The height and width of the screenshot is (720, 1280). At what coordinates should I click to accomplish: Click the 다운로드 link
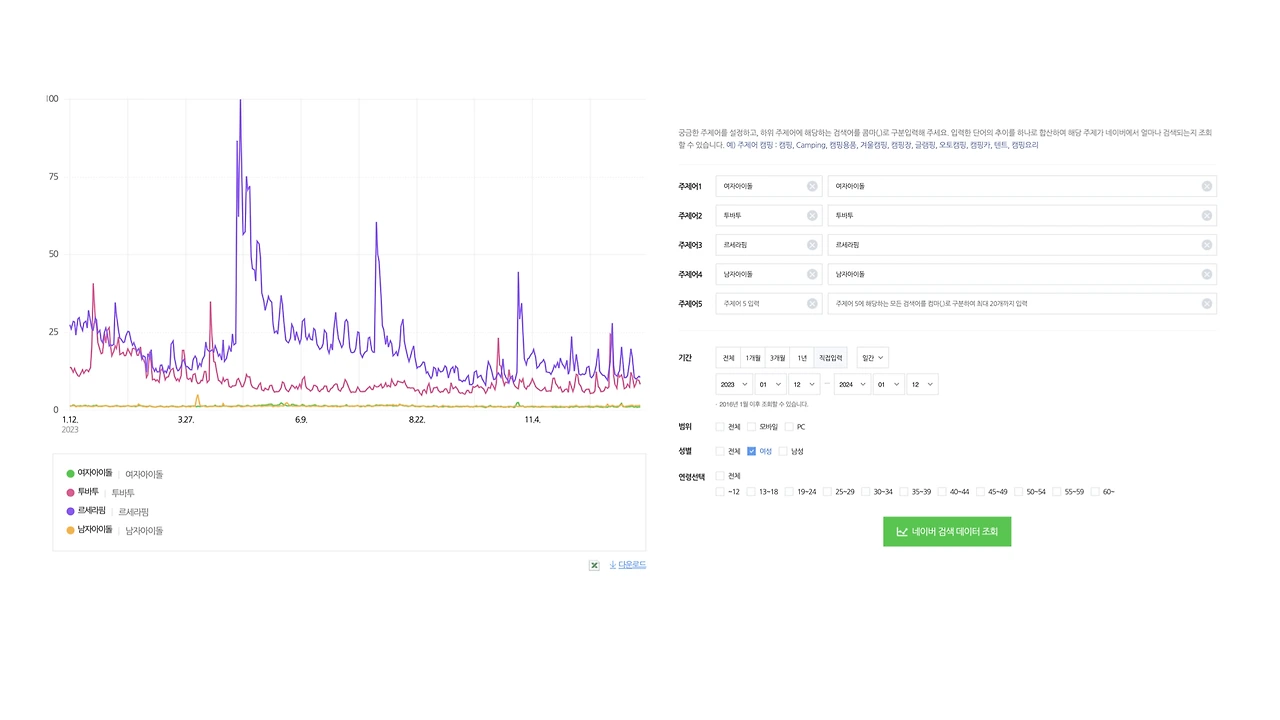(x=627, y=565)
